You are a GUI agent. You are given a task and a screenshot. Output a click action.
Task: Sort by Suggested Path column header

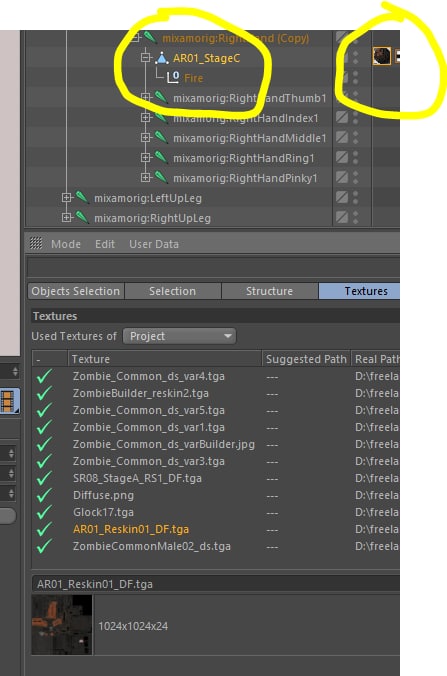pyautogui.click(x=306, y=359)
